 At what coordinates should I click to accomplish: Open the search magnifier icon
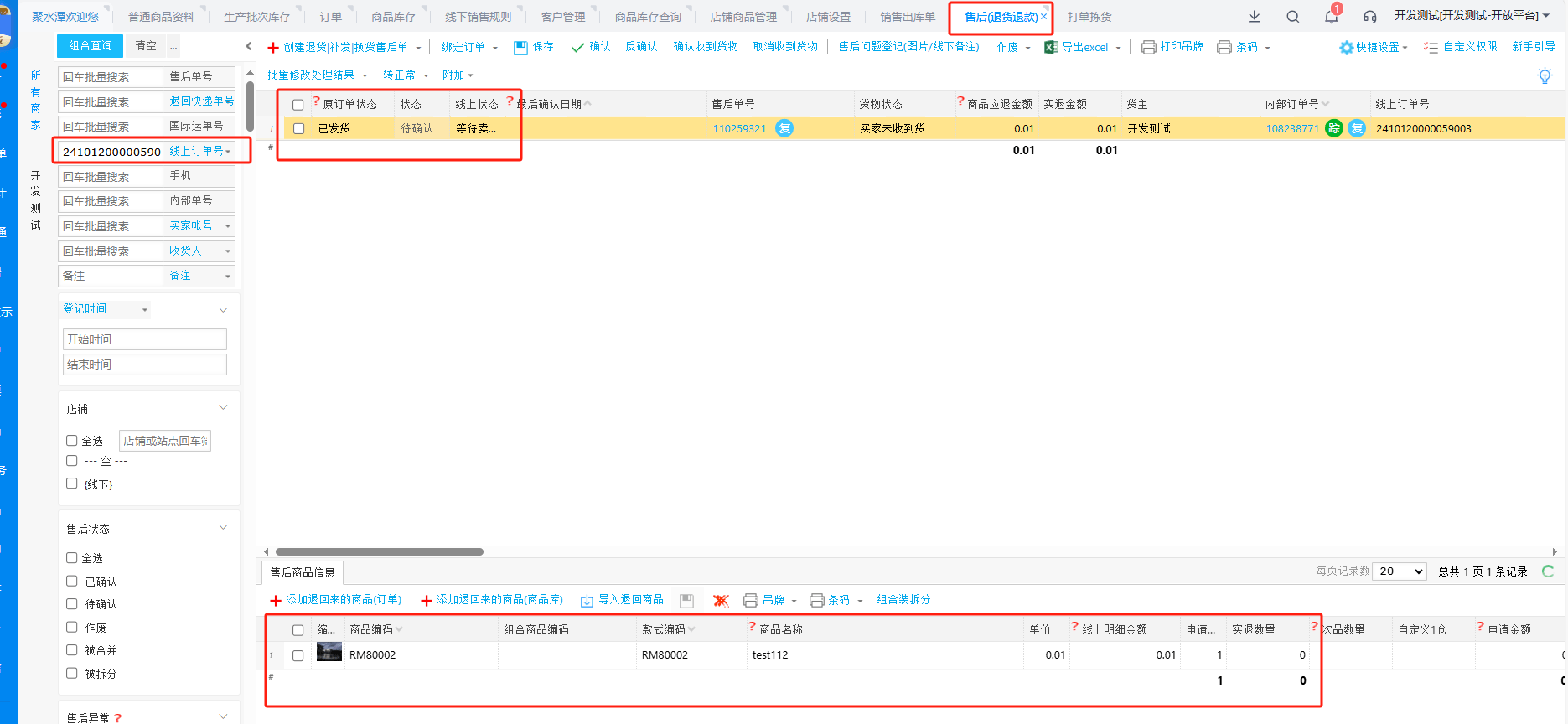click(x=1293, y=16)
